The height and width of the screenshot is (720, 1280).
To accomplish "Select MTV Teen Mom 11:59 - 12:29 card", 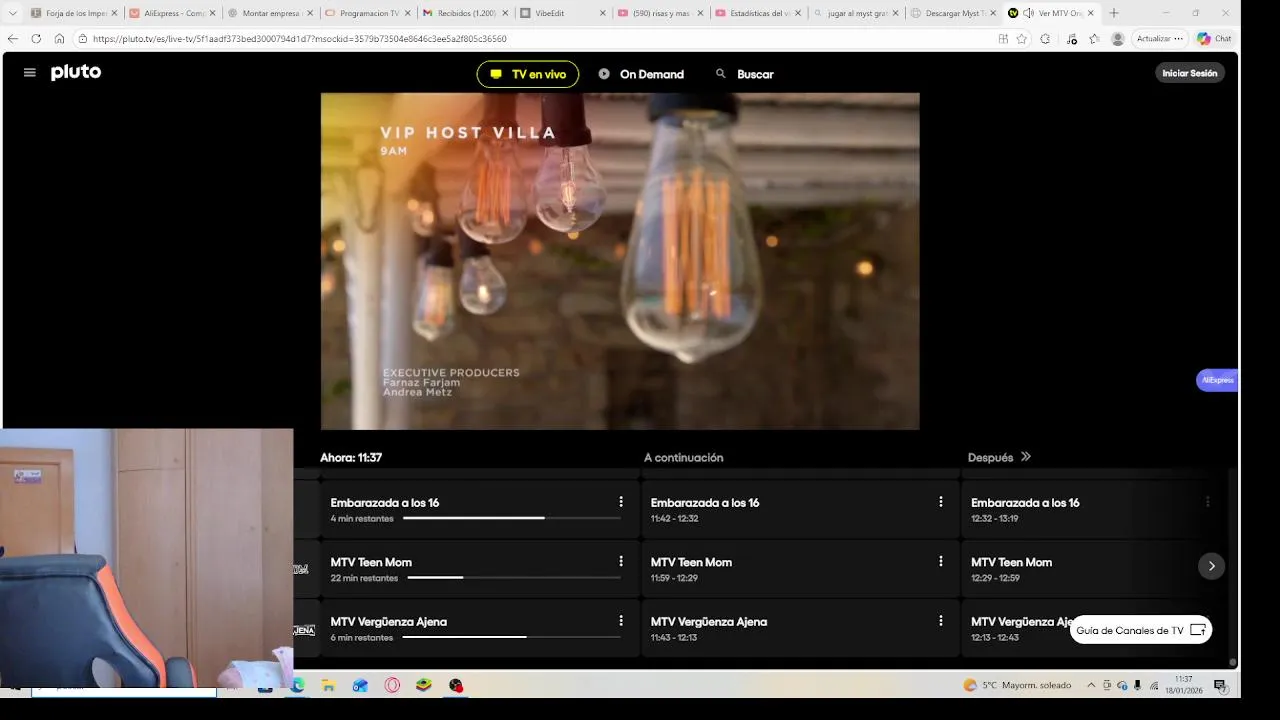I will (800, 569).
